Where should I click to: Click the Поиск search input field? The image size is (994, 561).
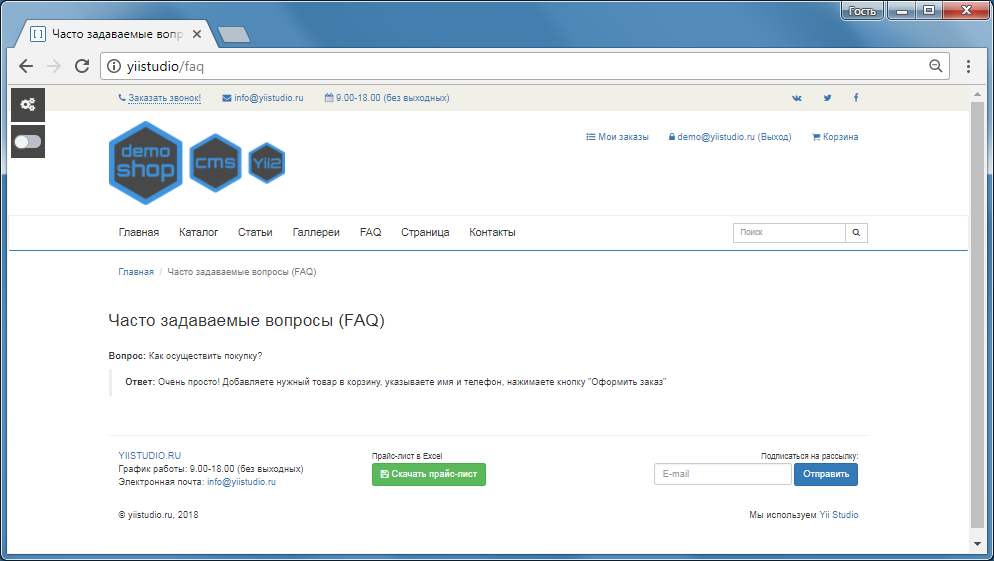tap(789, 233)
